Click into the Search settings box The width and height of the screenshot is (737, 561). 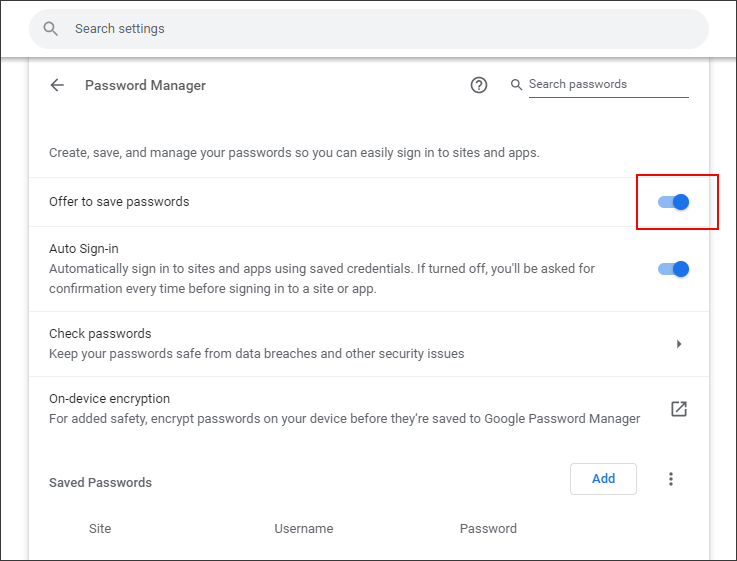[x=369, y=29]
